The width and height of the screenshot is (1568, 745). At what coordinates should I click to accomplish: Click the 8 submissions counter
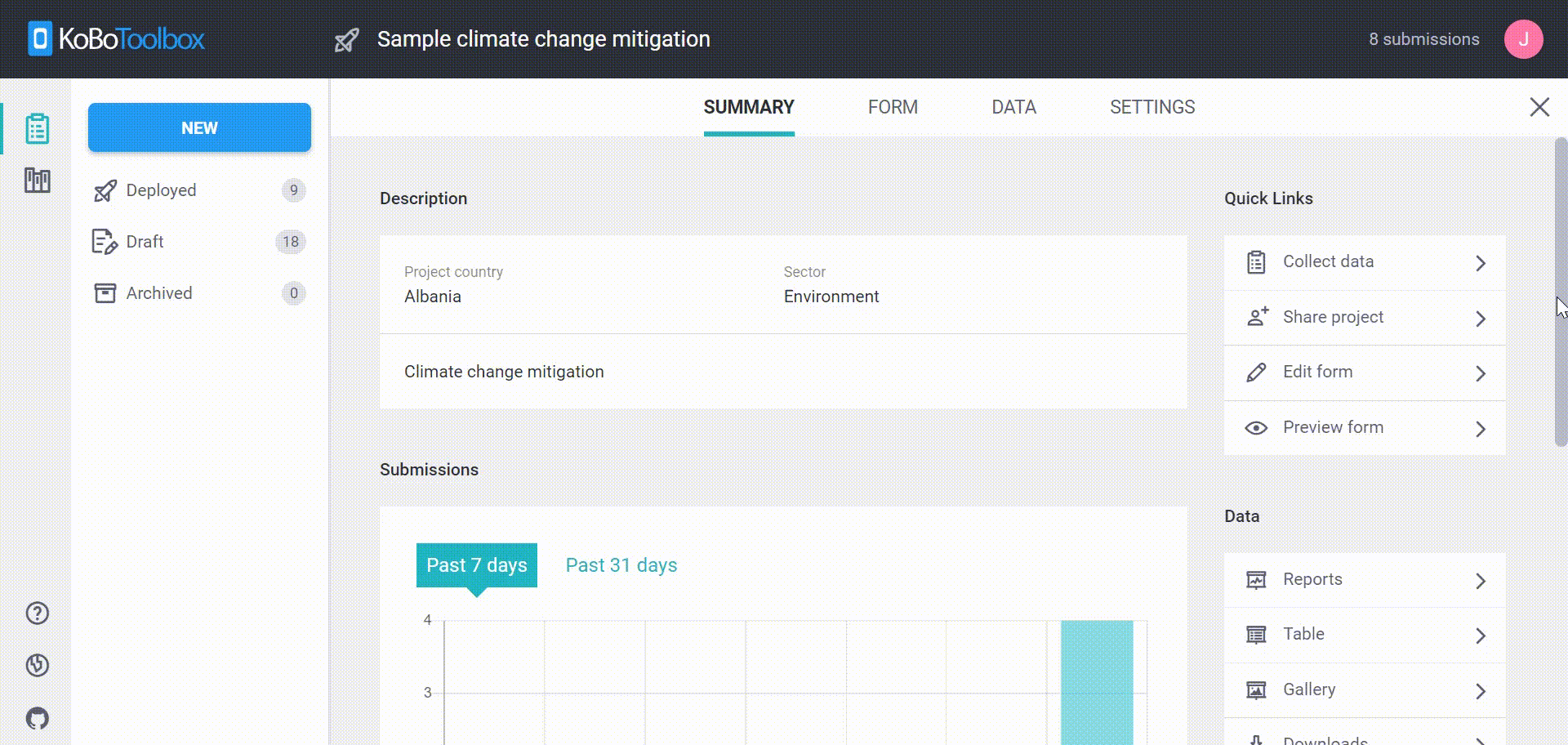click(x=1423, y=39)
